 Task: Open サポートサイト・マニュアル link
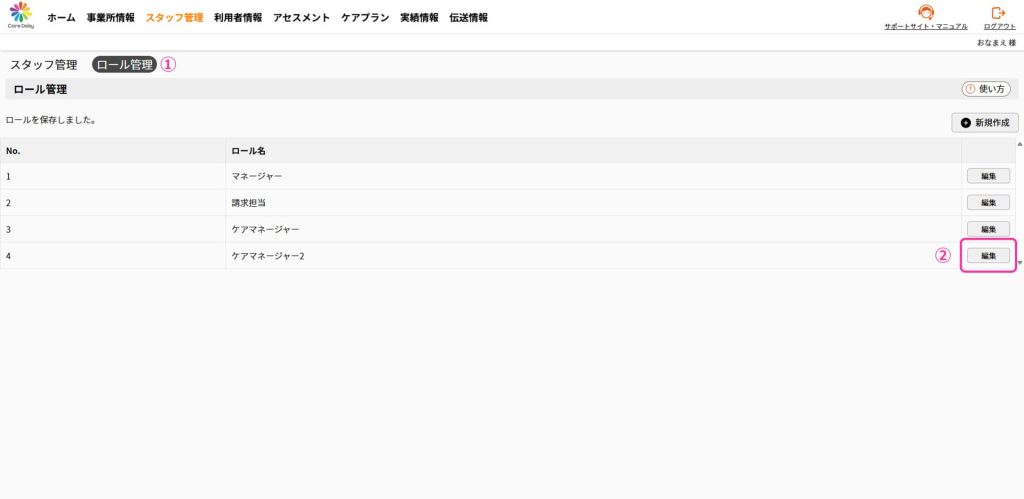925,27
